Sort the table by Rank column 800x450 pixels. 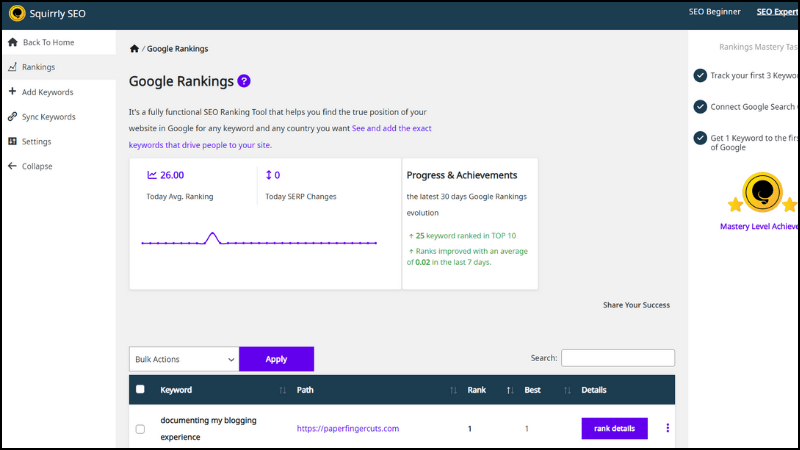(x=510, y=390)
